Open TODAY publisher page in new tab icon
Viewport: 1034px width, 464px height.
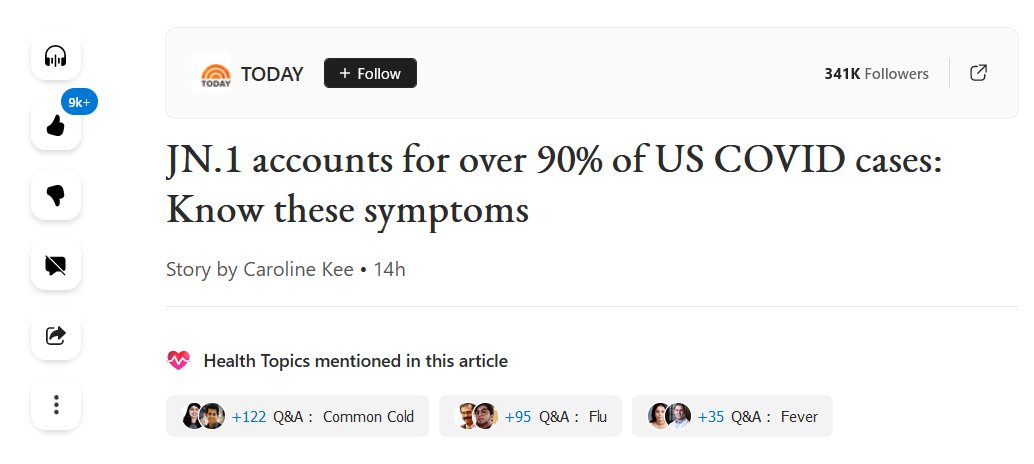[x=979, y=73]
